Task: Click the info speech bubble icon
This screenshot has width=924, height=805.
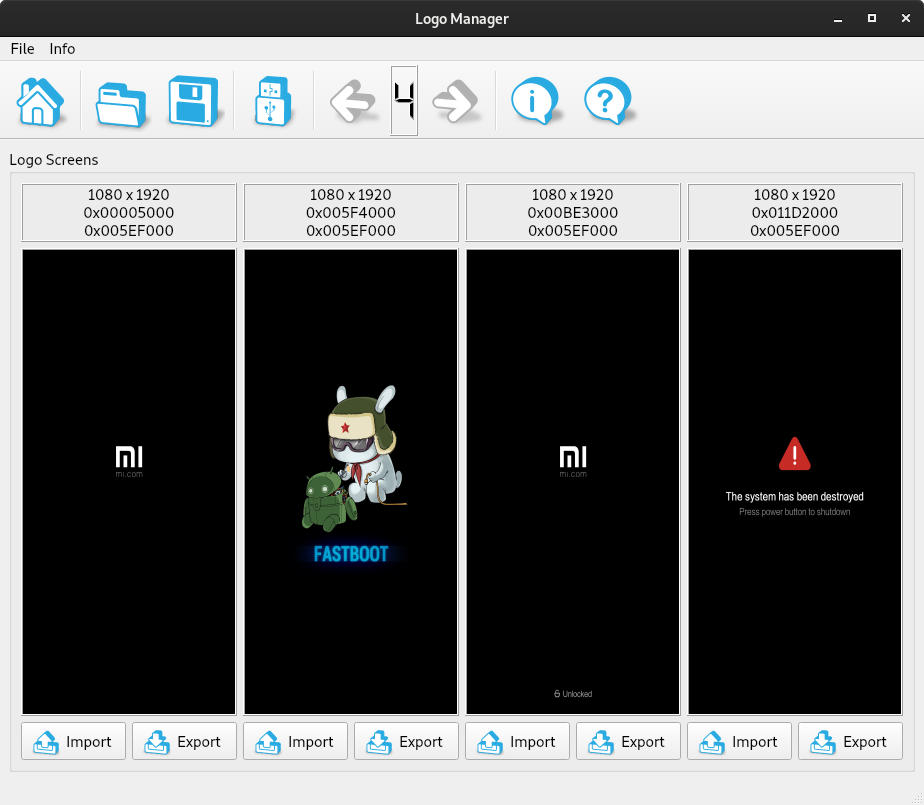Action: tap(535, 101)
